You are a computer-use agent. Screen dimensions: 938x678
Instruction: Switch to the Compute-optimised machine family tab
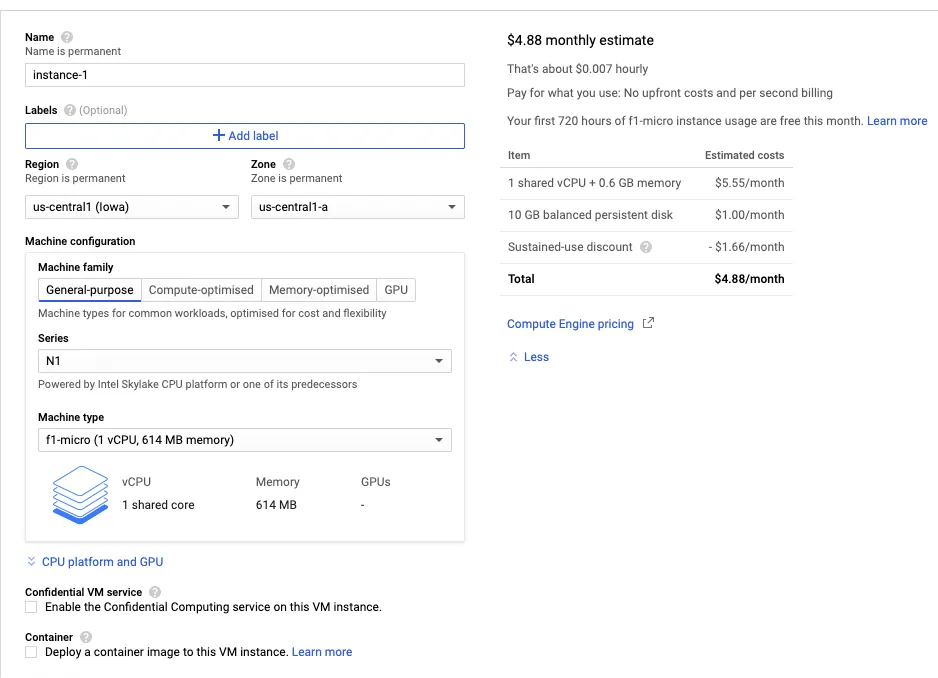(201, 290)
